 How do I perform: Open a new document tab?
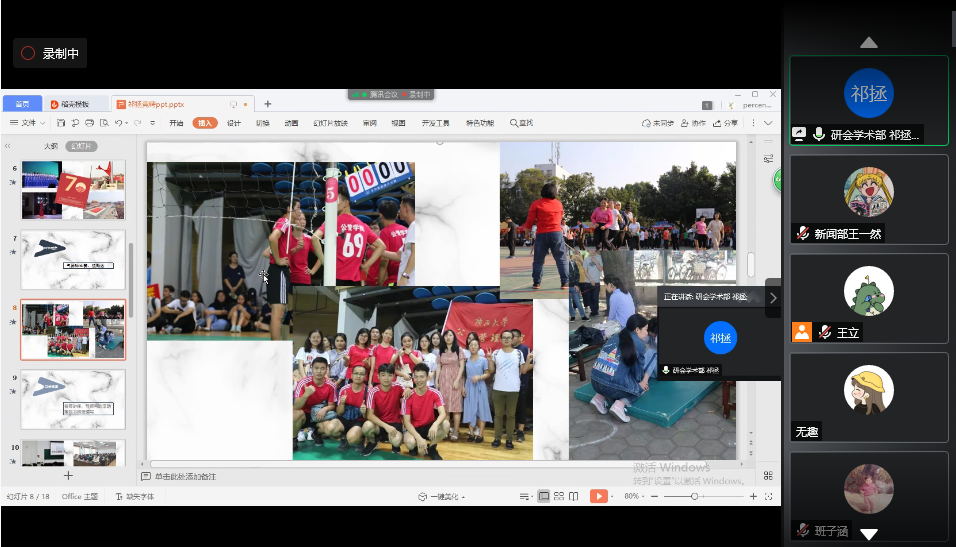[267, 104]
